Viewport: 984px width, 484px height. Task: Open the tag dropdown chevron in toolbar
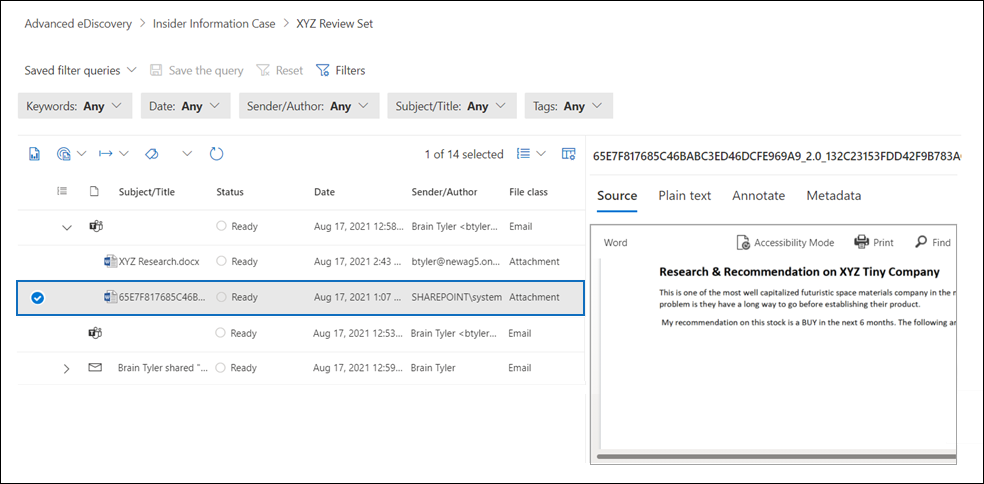pyautogui.click(x=187, y=154)
